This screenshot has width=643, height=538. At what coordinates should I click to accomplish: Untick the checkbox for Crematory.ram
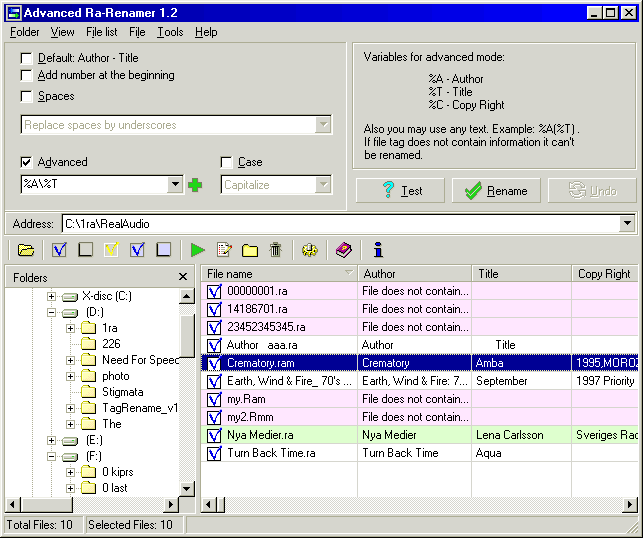pos(214,363)
